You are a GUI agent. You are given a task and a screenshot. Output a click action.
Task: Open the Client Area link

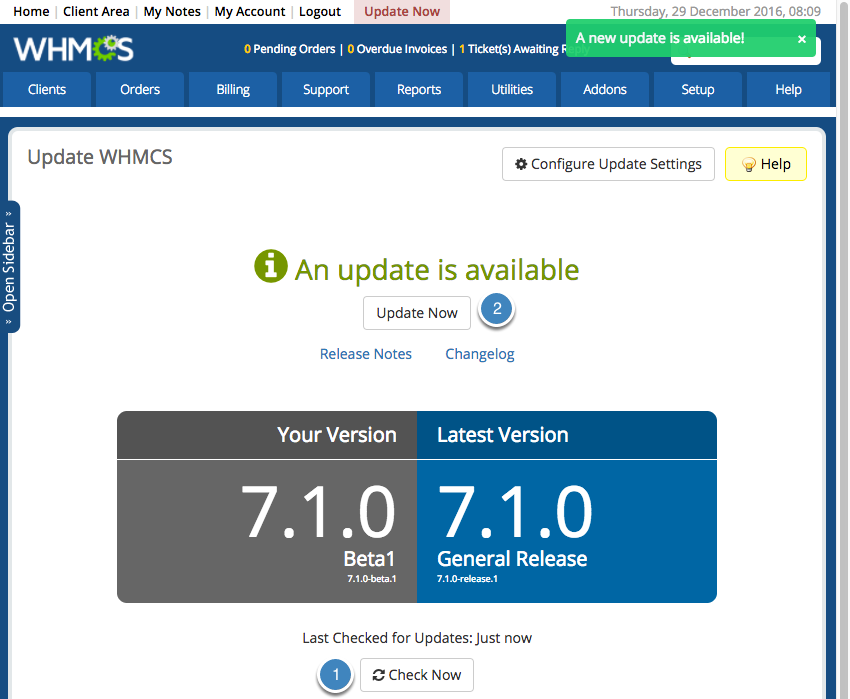pyautogui.click(x=96, y=11)
